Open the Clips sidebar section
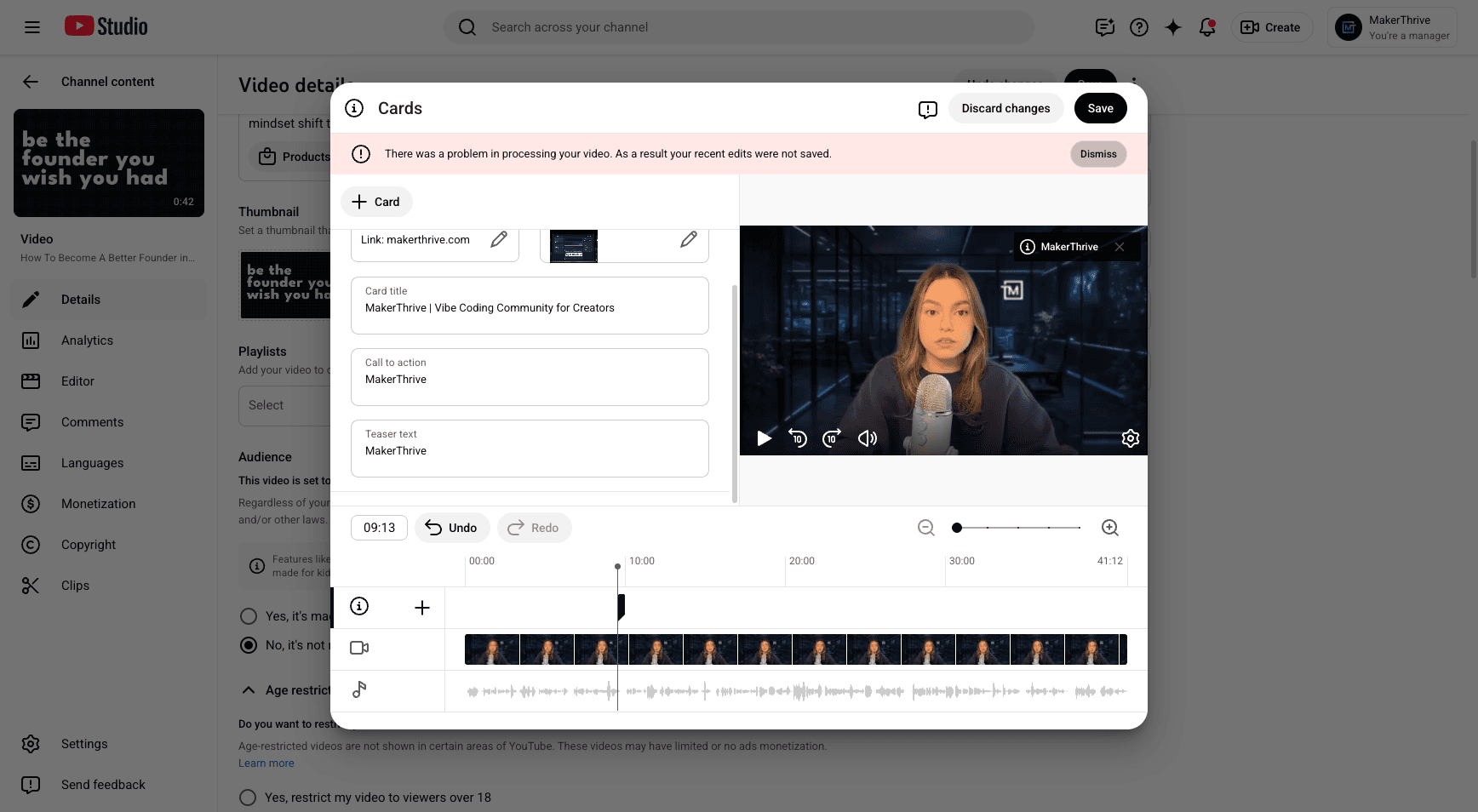1478x812 pixels. (x=108, y=586)
